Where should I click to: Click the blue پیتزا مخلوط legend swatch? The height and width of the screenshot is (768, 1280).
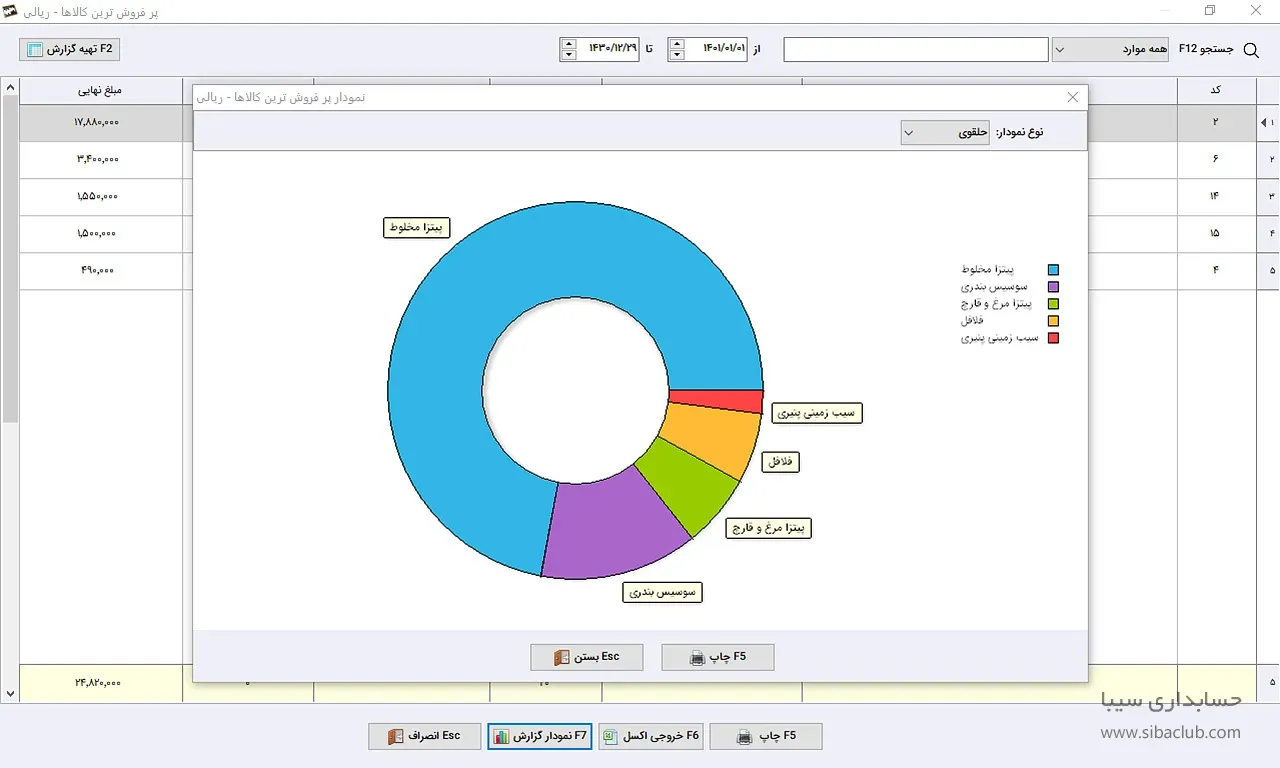(x=1053, y=270)
